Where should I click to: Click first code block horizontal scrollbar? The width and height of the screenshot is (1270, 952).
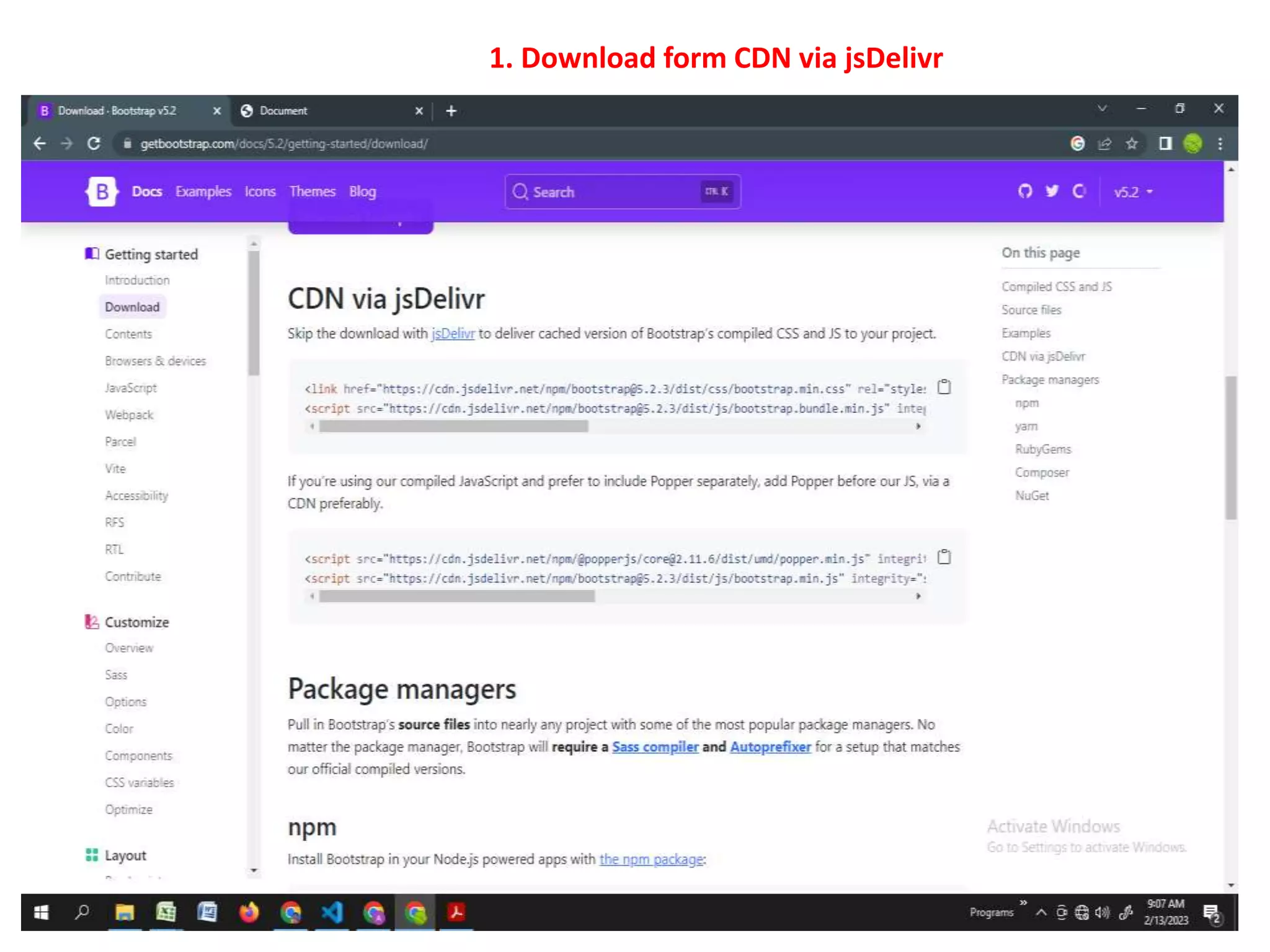tap(453, 426)
